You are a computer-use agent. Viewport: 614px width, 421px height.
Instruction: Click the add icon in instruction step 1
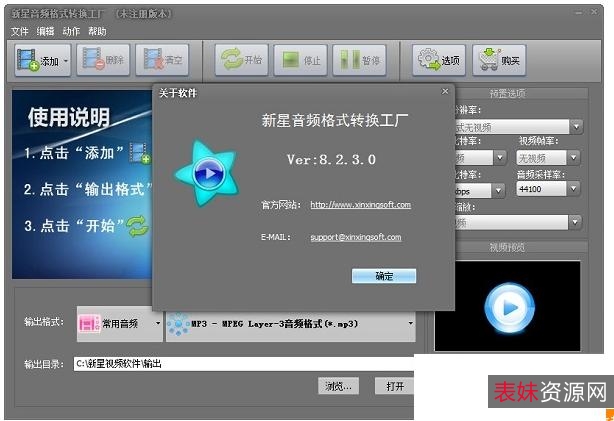140,153
